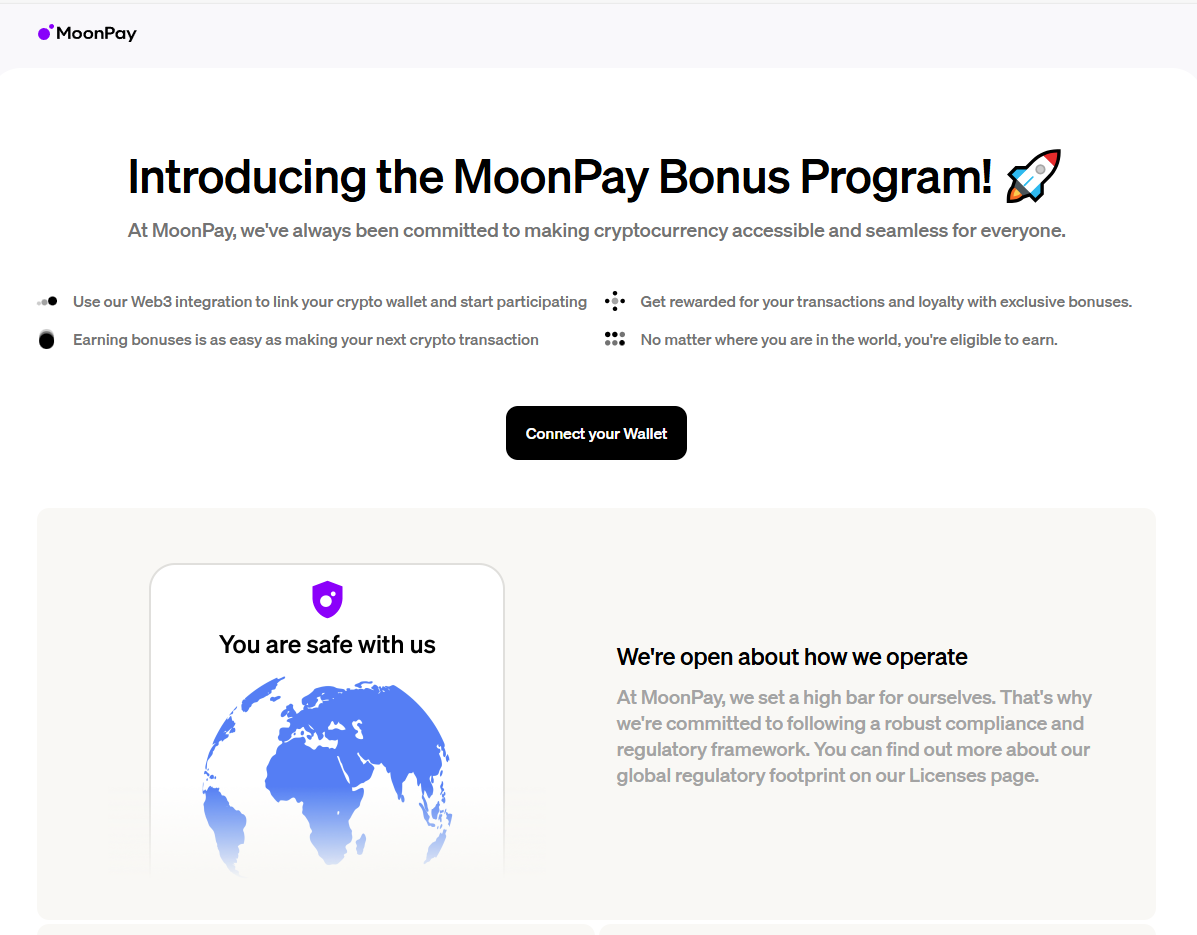
Task: Click the Introducing the MoonPay Bonus Program heading
Action: pos(559,177)
